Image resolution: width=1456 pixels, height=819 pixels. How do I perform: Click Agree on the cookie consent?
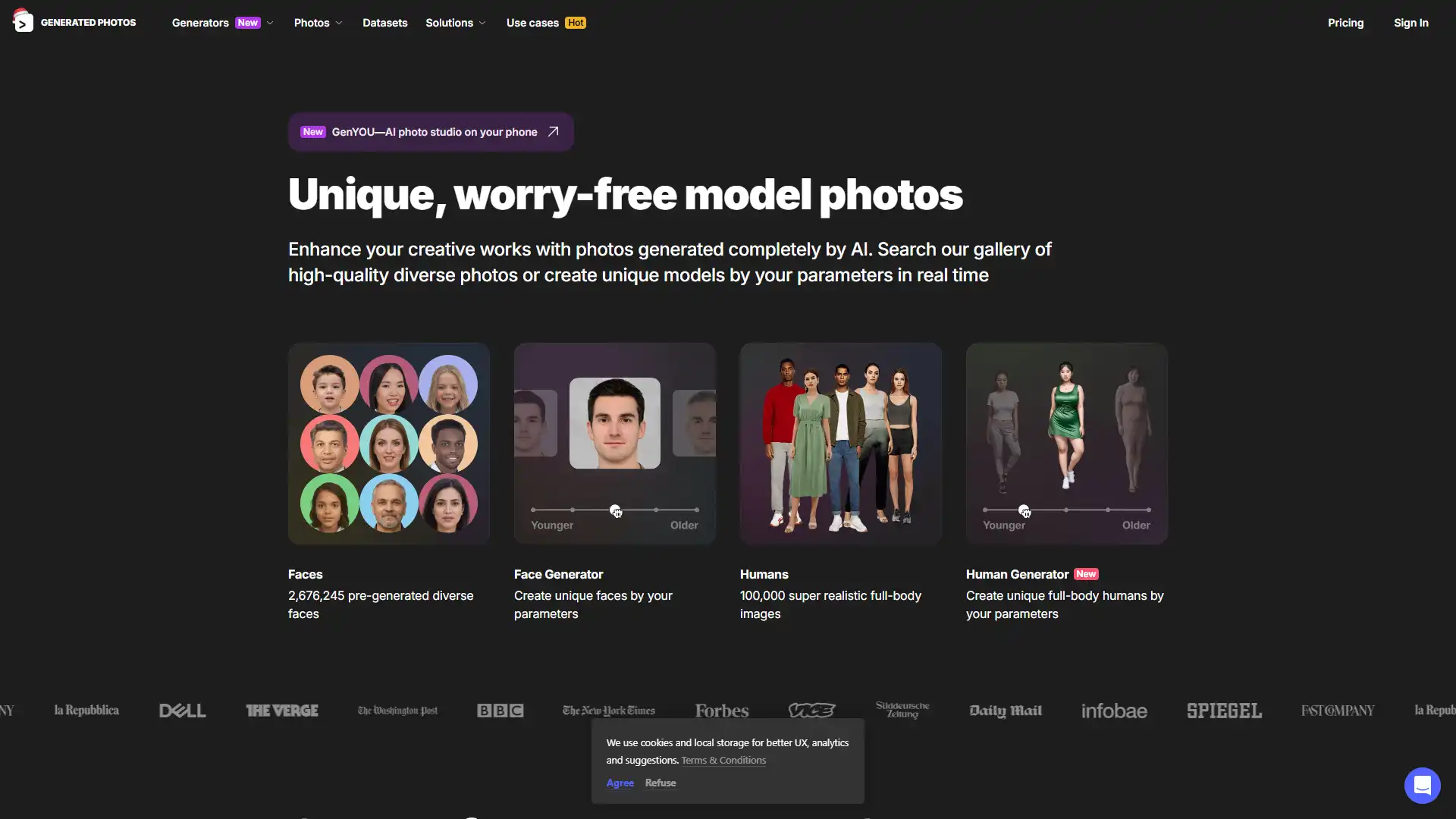pos(620,782)
